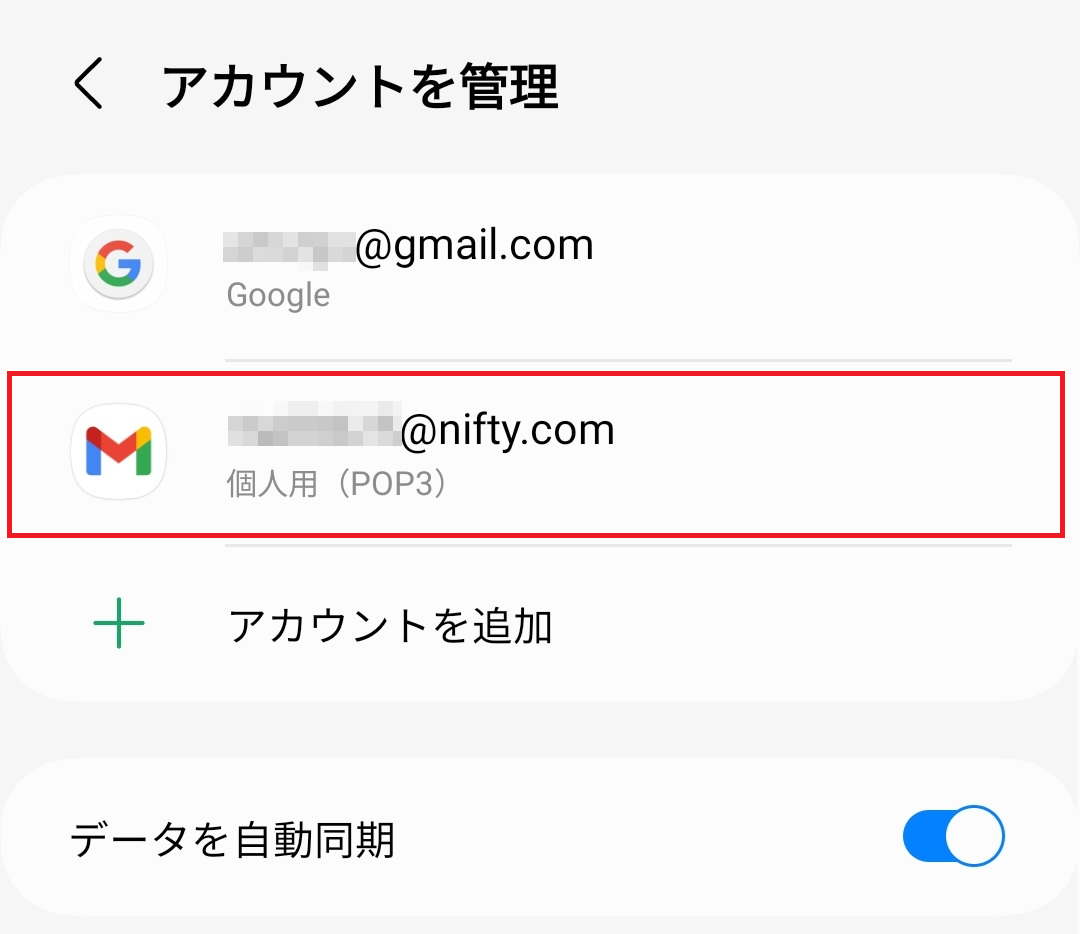This screenshot has height=934, width=1080.
Task: Select the アカウントを追加 option
Action: point(390,626)
